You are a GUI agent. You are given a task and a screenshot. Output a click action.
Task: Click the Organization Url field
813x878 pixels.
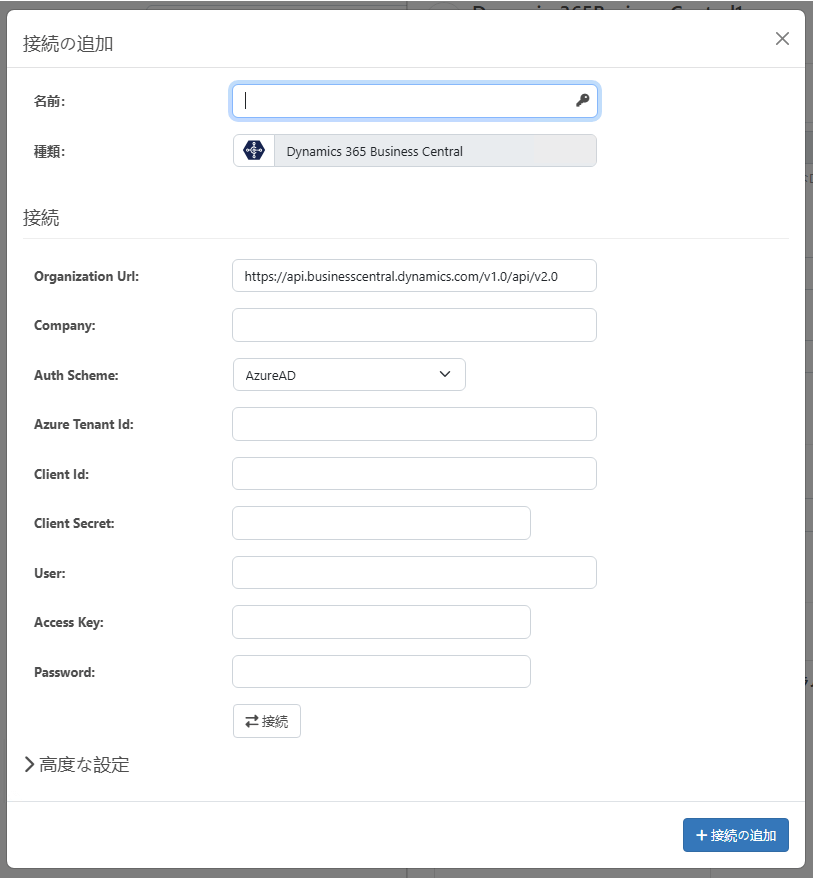pyautogui.click(x=414, y=275)
